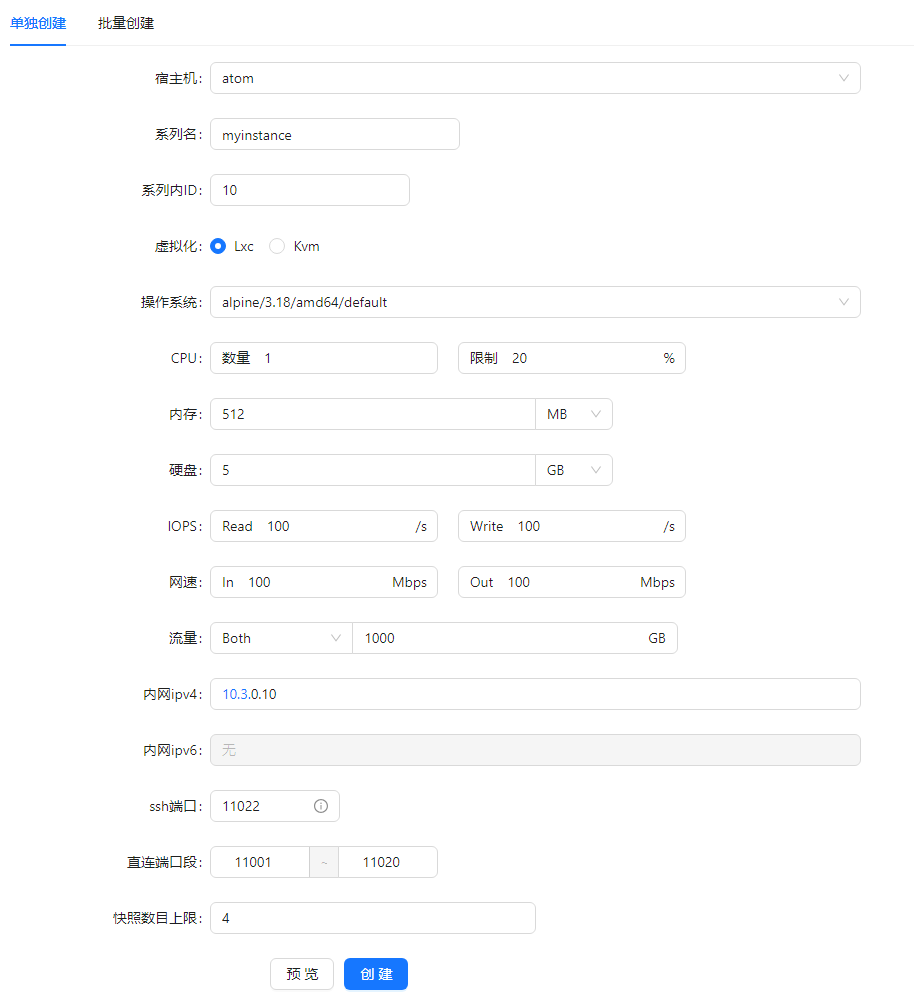Open the disk unit GB dropdown
Viewport: 914px width, 1005px height.
[x=574, y=470]
